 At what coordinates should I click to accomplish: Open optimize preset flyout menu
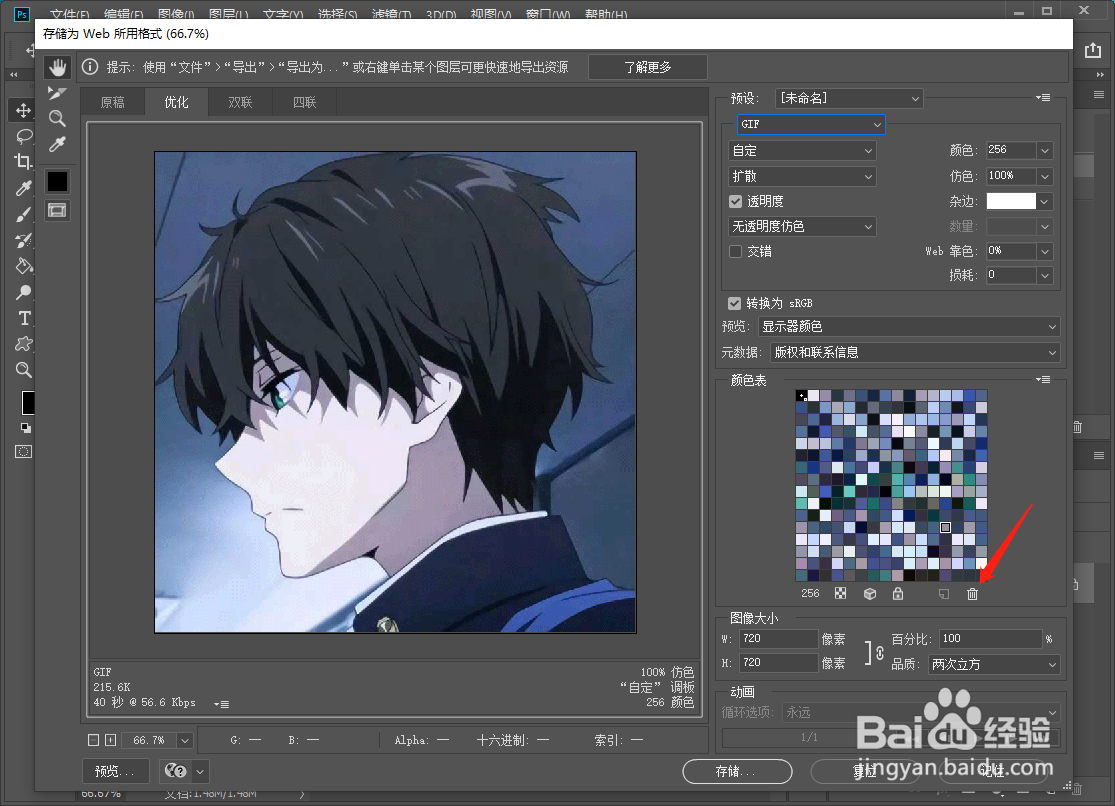(1043, 97)
